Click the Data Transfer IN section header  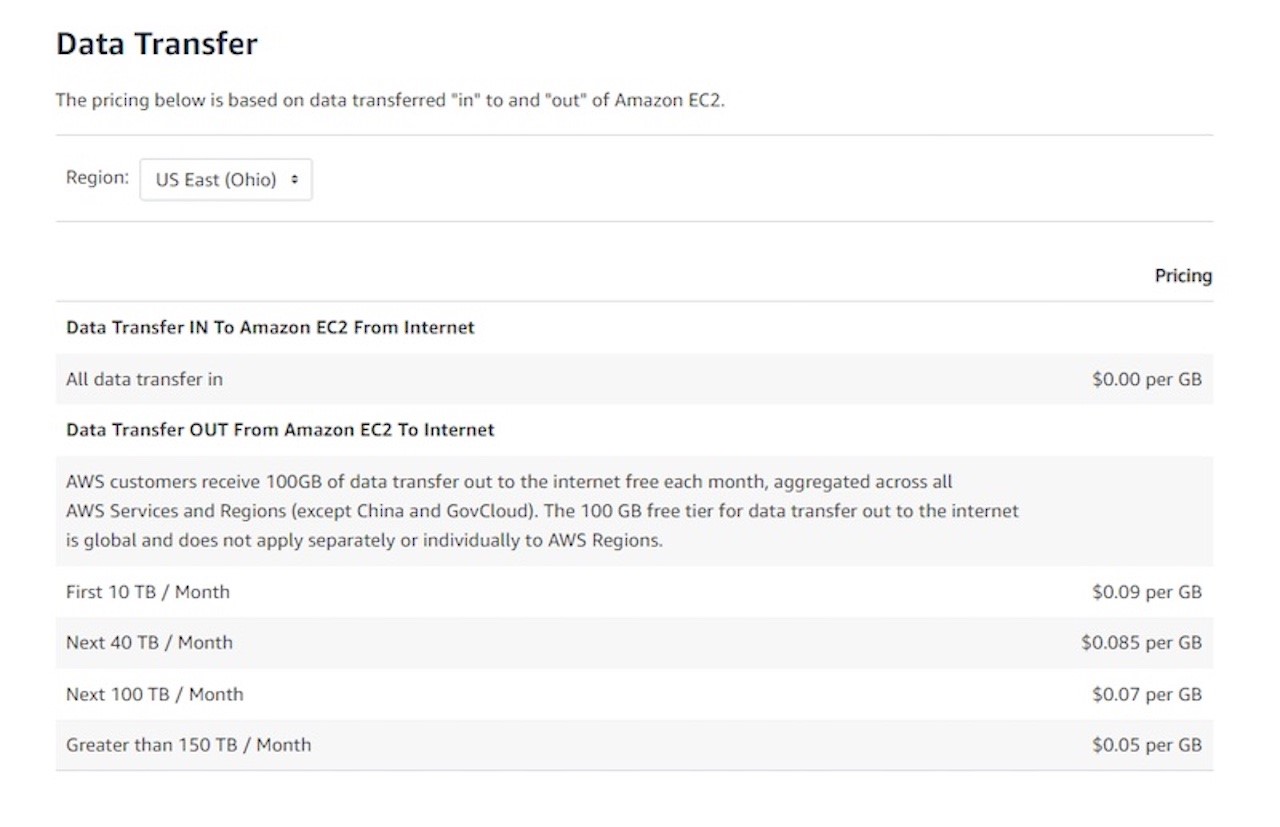click(270, 327)
